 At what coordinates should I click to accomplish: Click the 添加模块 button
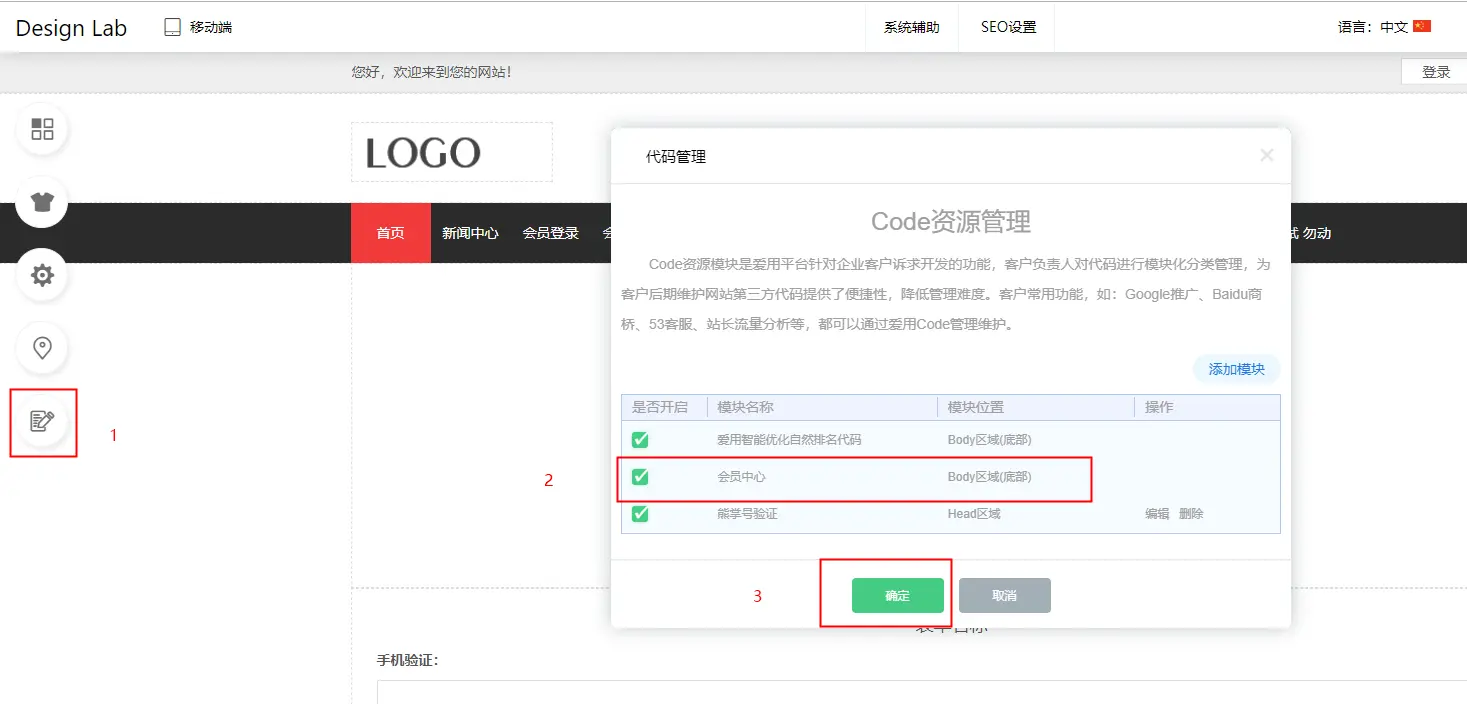click(1236, 369)
